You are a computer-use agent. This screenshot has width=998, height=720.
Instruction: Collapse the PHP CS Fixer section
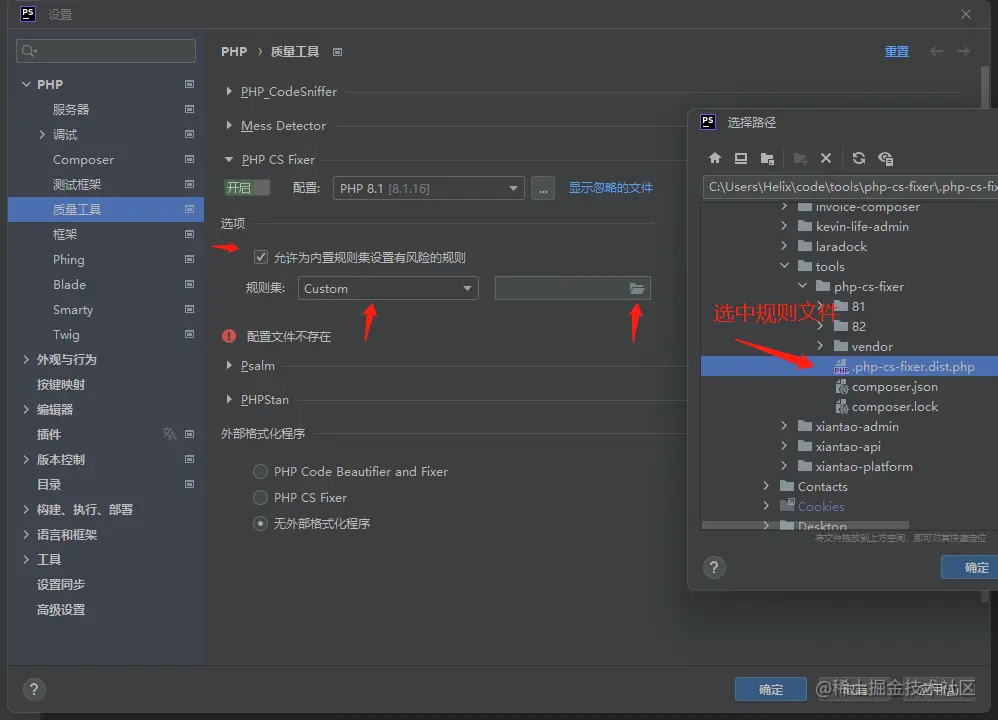coord(228,160)
